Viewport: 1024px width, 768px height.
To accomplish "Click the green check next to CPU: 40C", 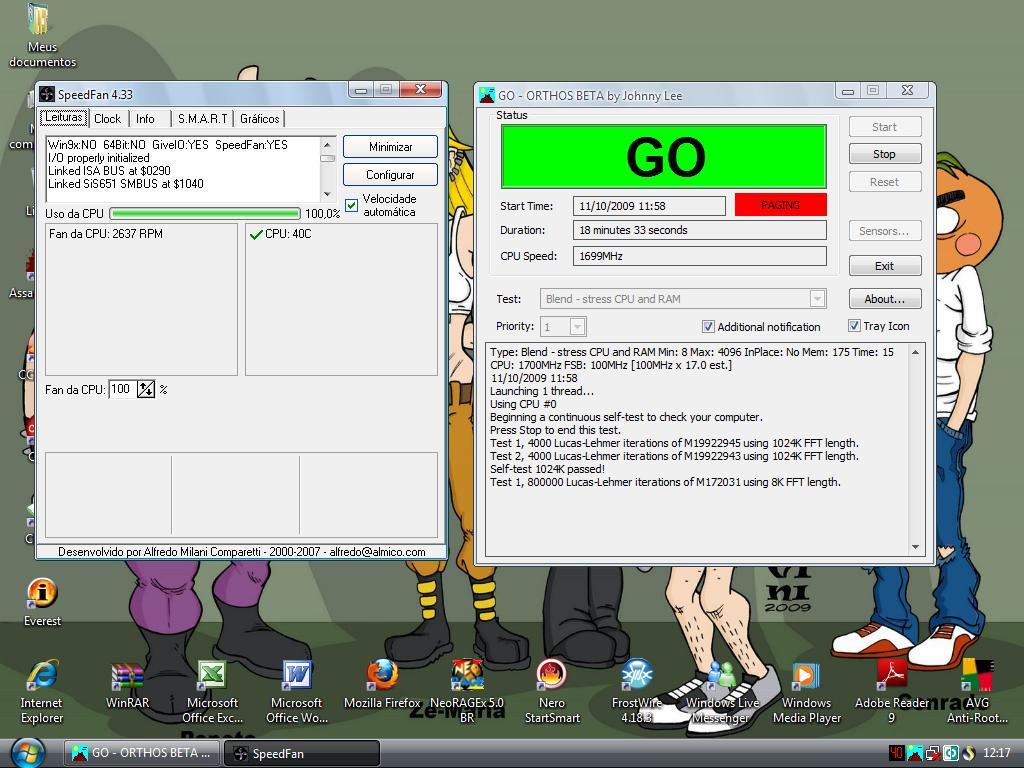I will tap(256, 234).
